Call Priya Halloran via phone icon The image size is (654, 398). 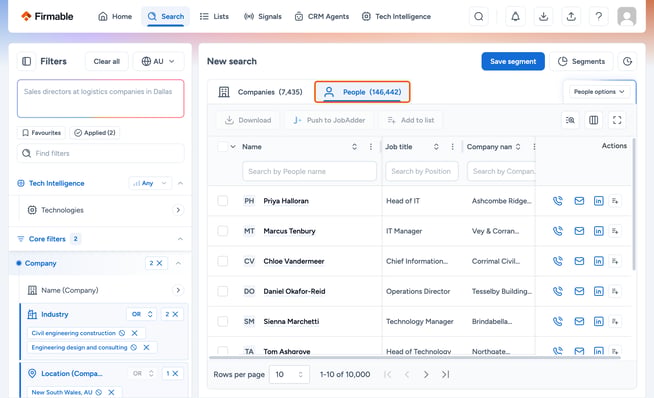[x=558, y=201]
